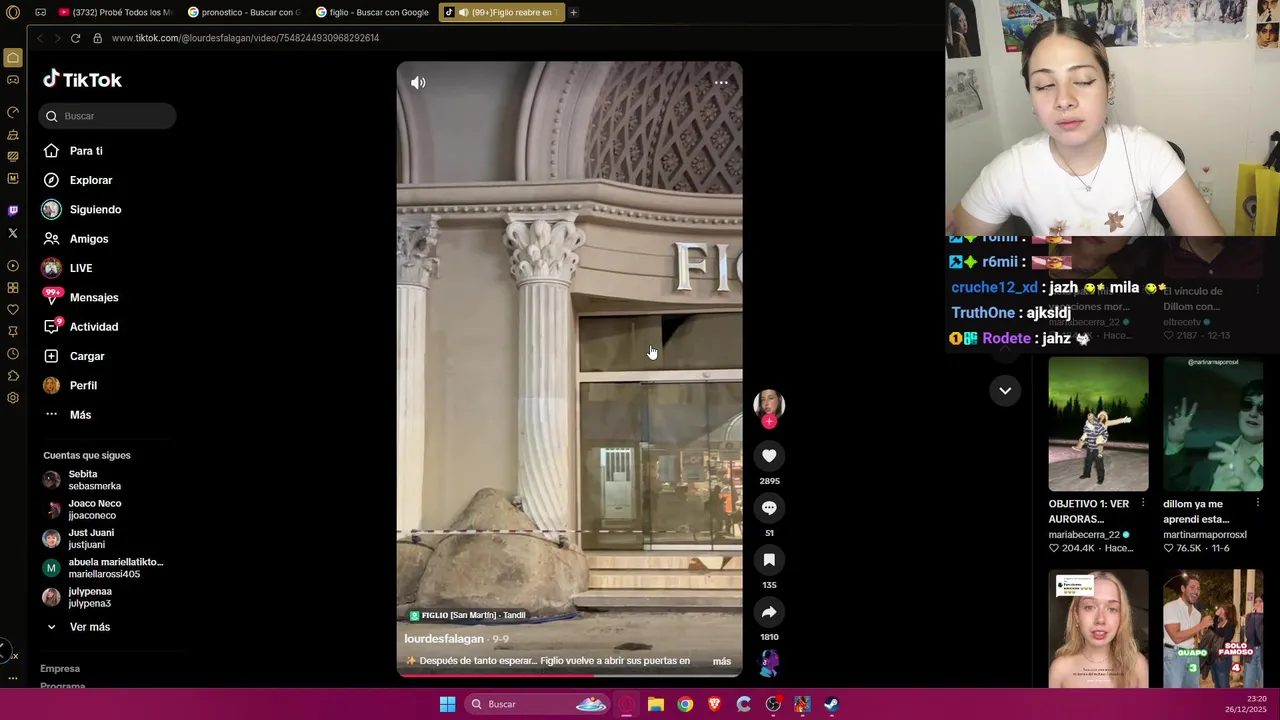
Task: Open Steam from taskbar
Action: coord(831,704)
